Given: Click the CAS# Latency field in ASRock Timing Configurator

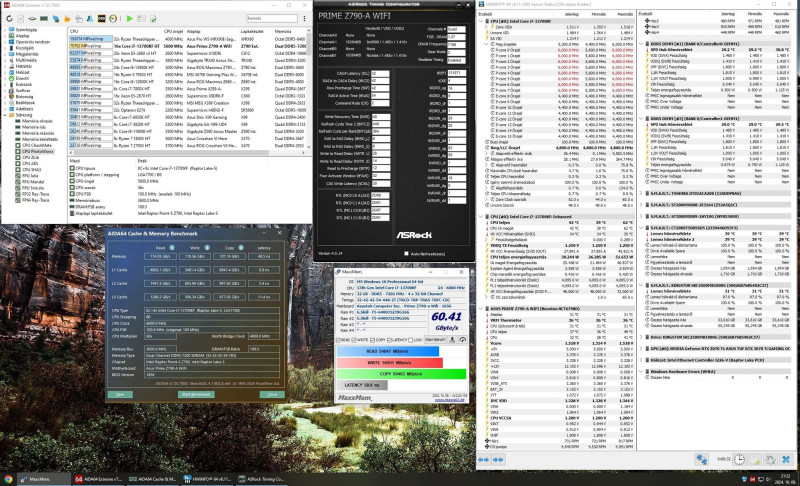Looking at the screenshot, I should 381,73.
